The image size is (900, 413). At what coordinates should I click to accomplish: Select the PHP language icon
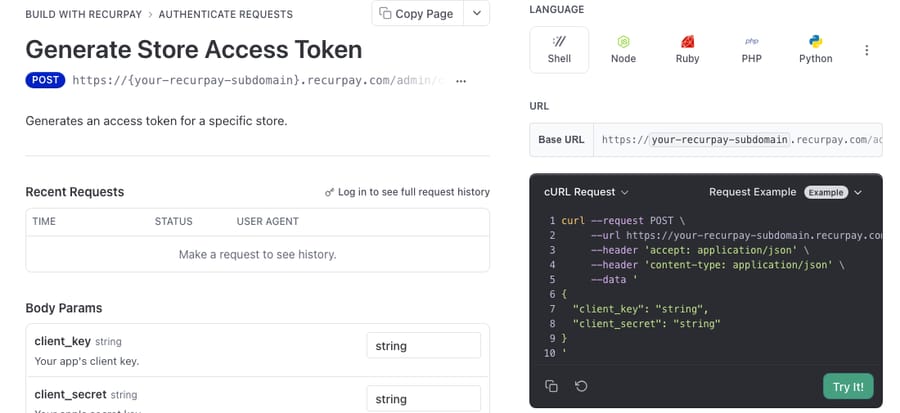coord(751,50)
